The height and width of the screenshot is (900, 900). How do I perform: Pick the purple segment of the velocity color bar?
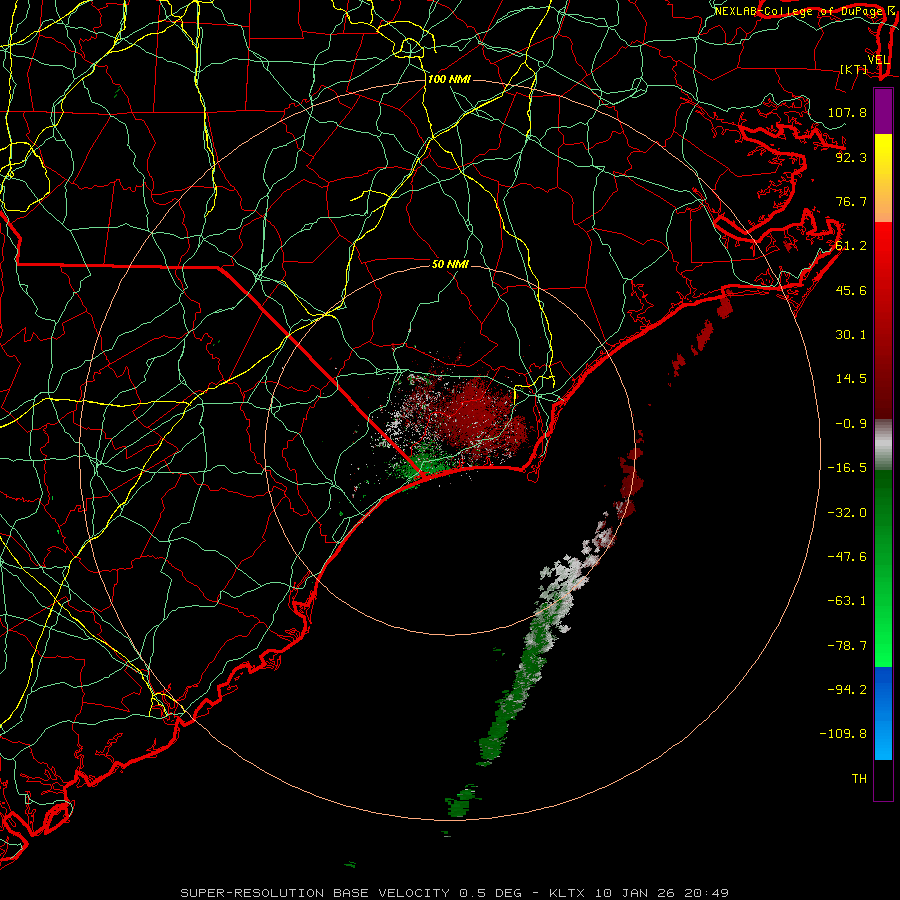883,111
